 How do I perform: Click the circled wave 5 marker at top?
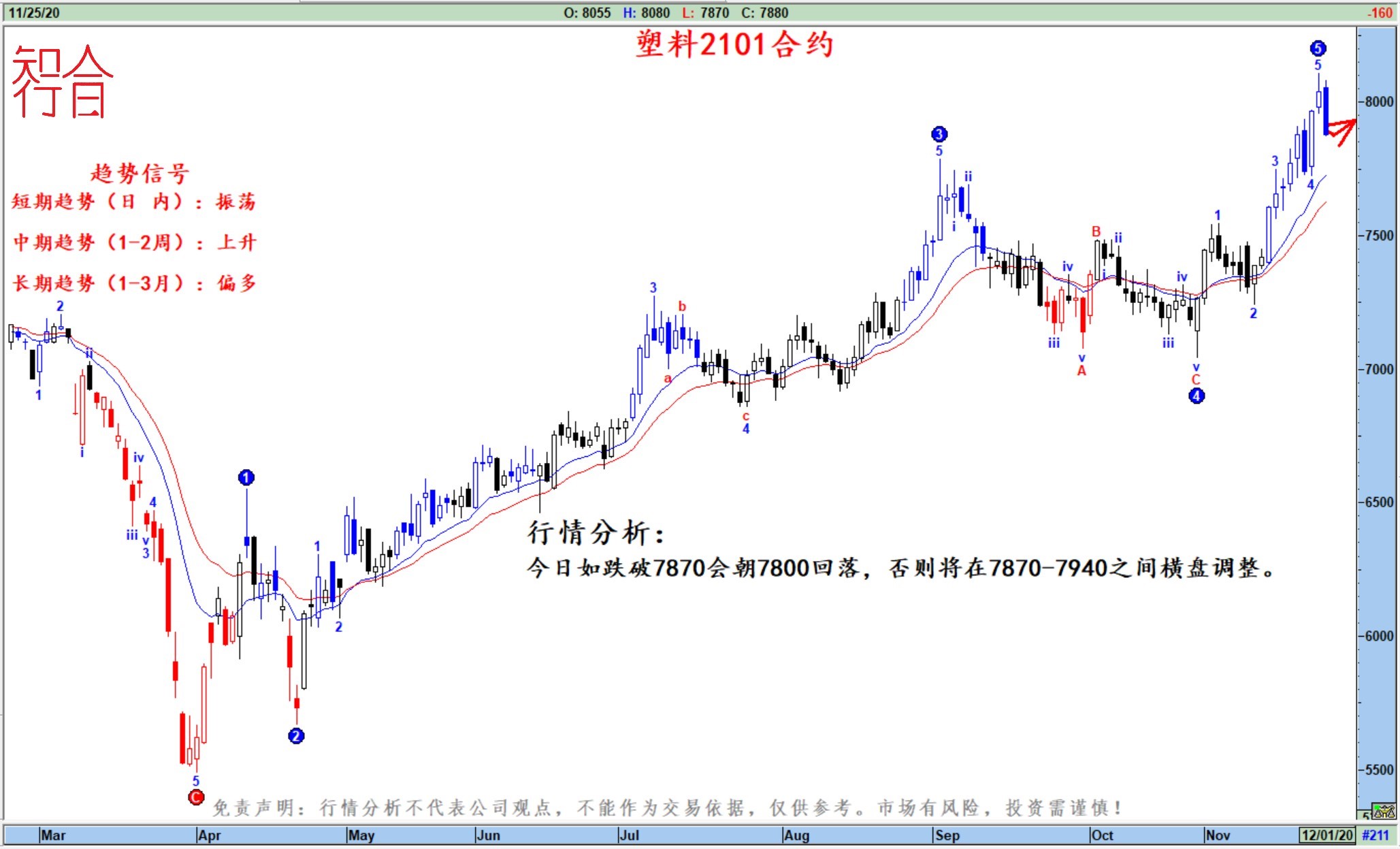1318,48
